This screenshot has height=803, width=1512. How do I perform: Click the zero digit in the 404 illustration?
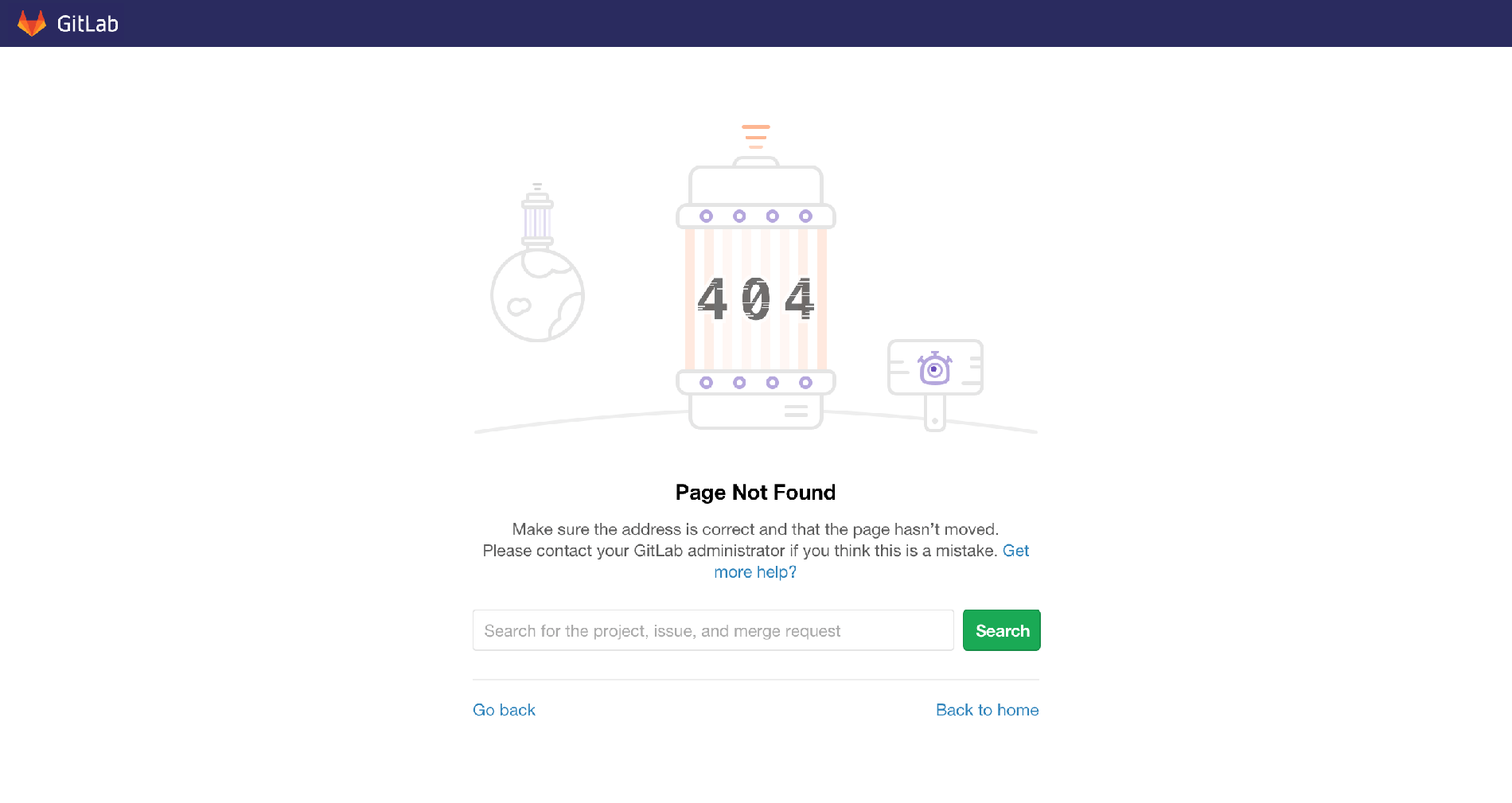756,299
